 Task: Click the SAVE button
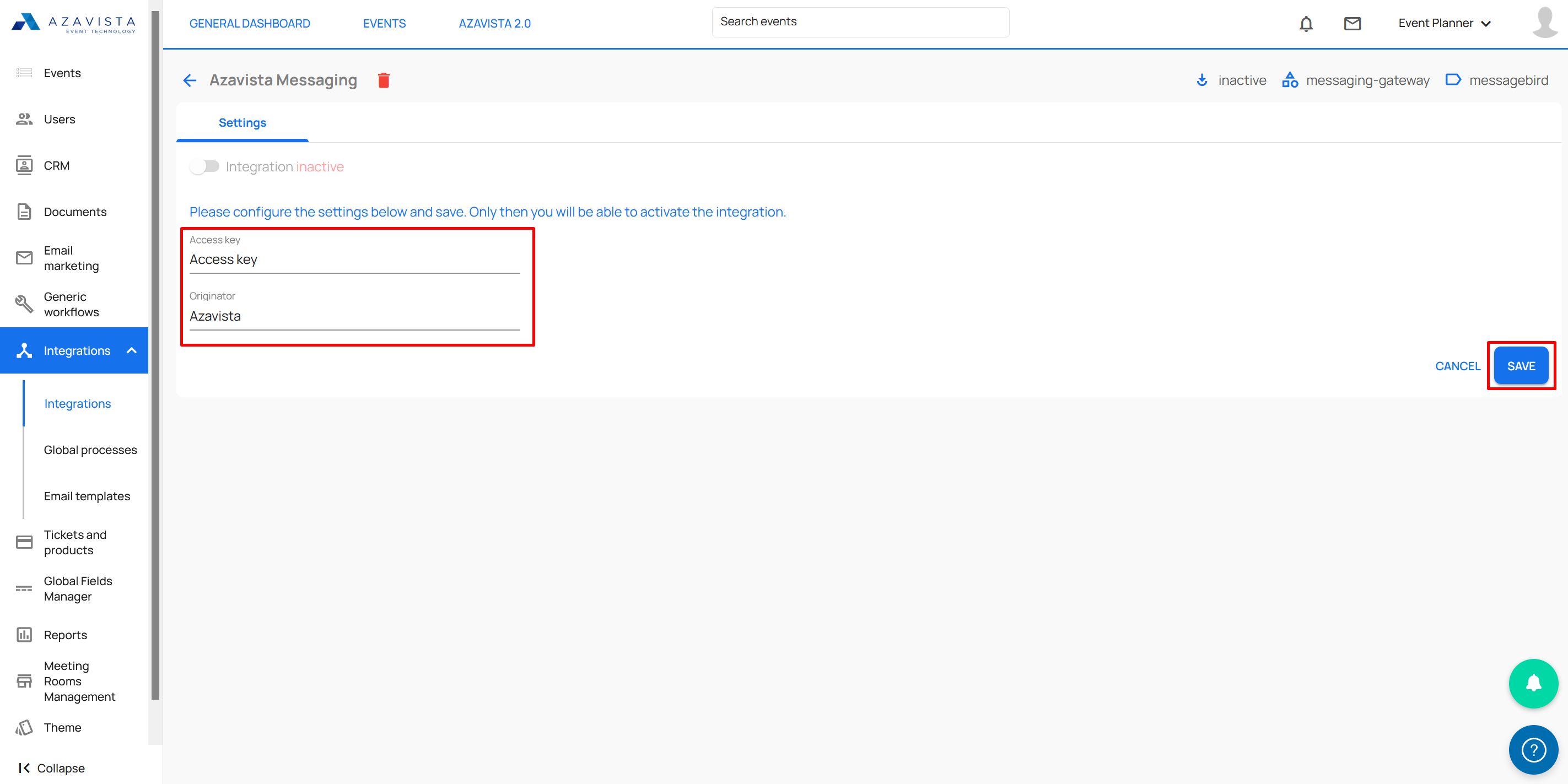(1521, 366)
